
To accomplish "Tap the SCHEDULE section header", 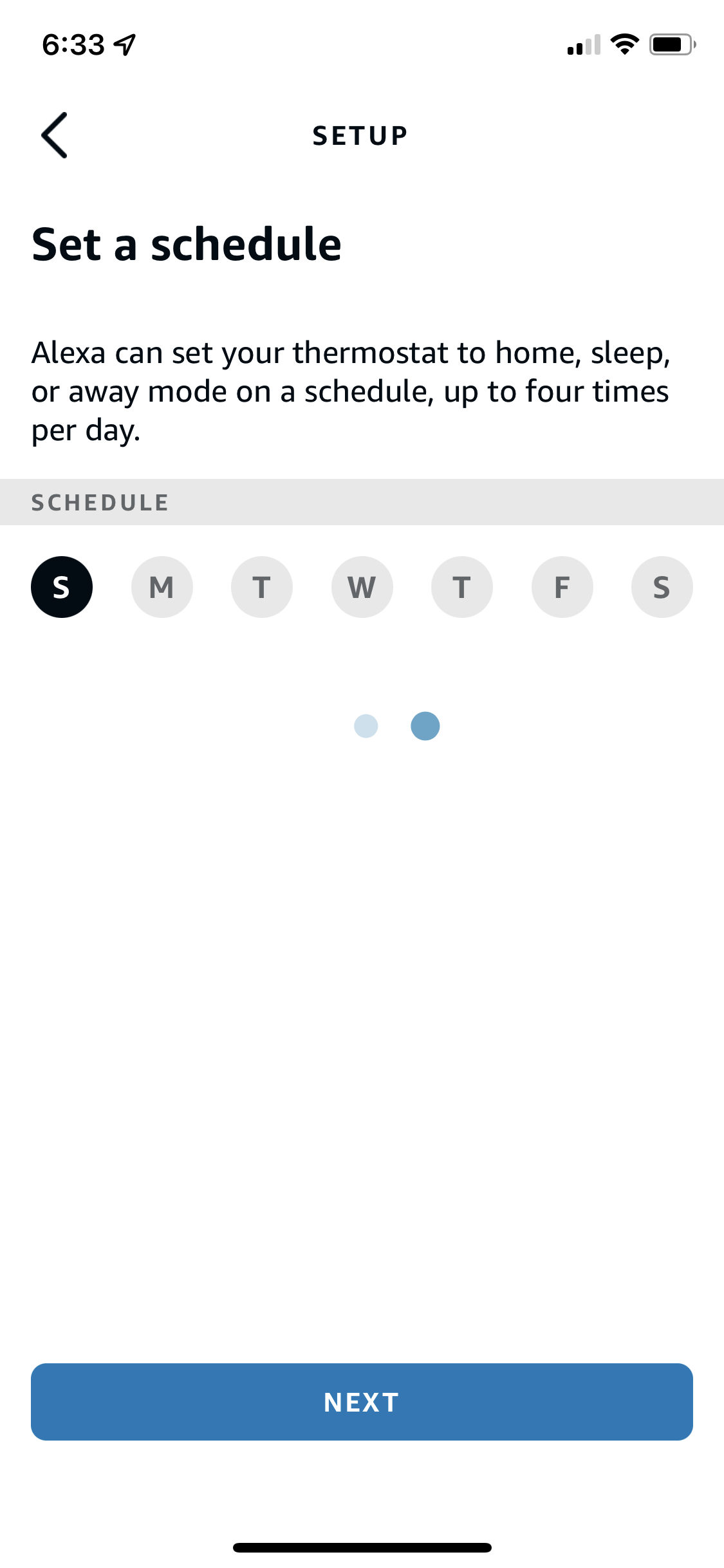I will pyautogui.click(x=100, y=502).
